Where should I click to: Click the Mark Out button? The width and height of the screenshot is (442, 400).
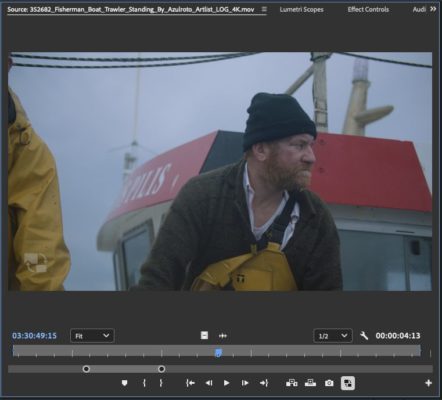[161, 383]
